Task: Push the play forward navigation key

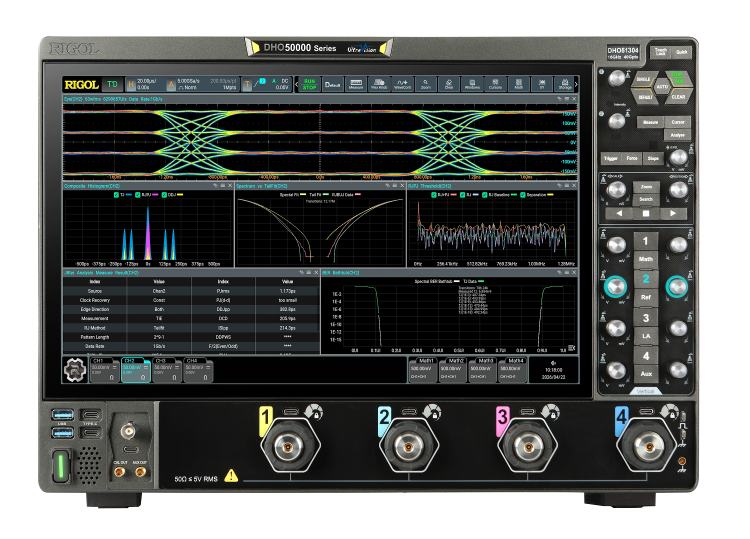Action: click(x=672, y=214)
